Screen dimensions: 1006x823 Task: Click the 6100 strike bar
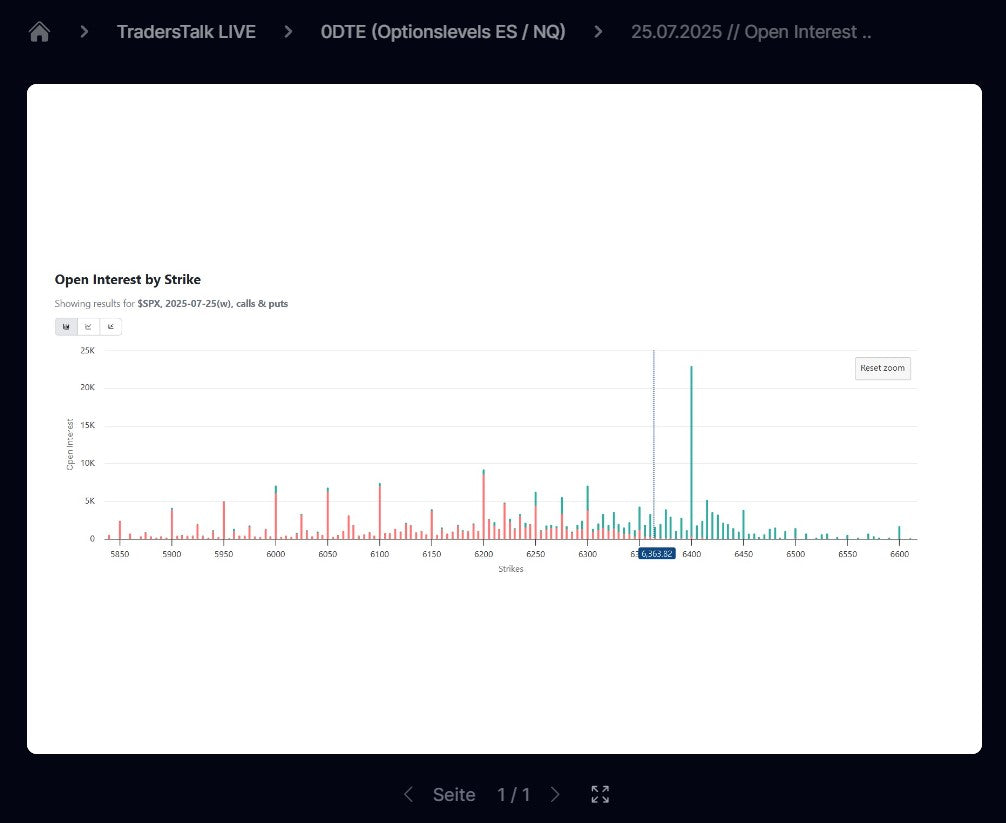[x=380, y=511]
